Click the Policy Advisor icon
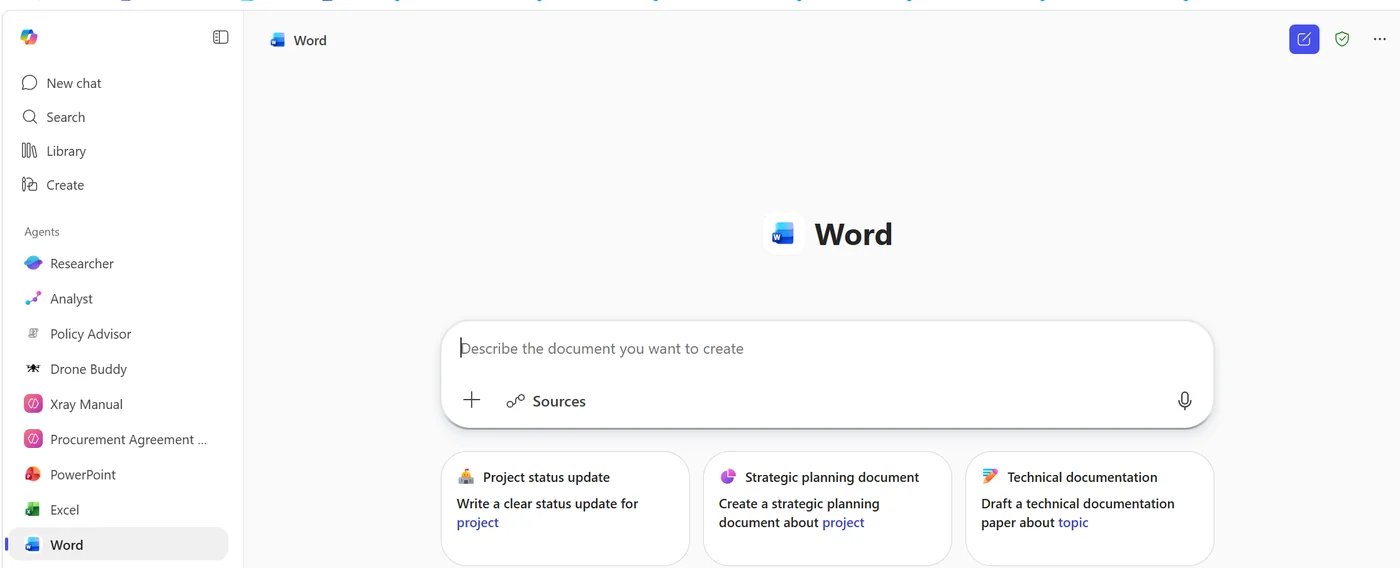The height and width of the screenshot is (568, 1400). (33, 333)
